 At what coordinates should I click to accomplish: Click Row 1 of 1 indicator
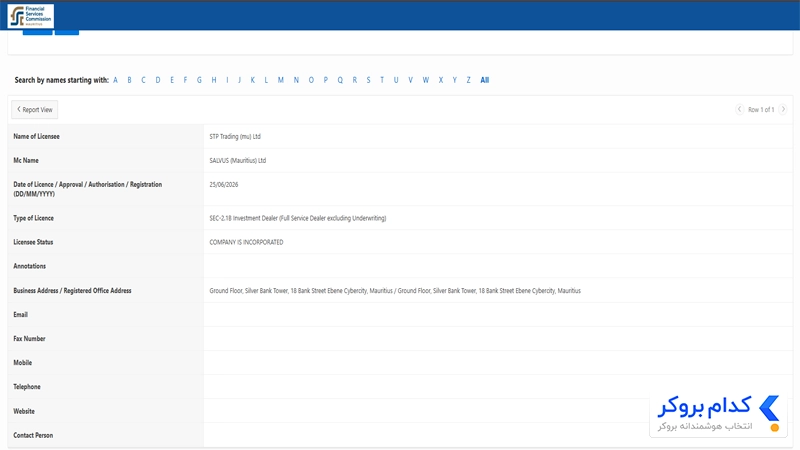(x=761, y=110)
